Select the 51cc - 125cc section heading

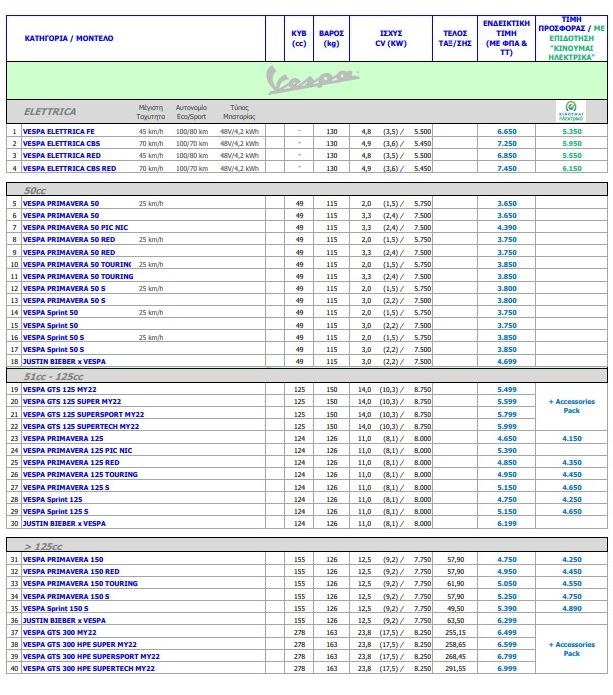pyautogui.click(x=53, y=377)
